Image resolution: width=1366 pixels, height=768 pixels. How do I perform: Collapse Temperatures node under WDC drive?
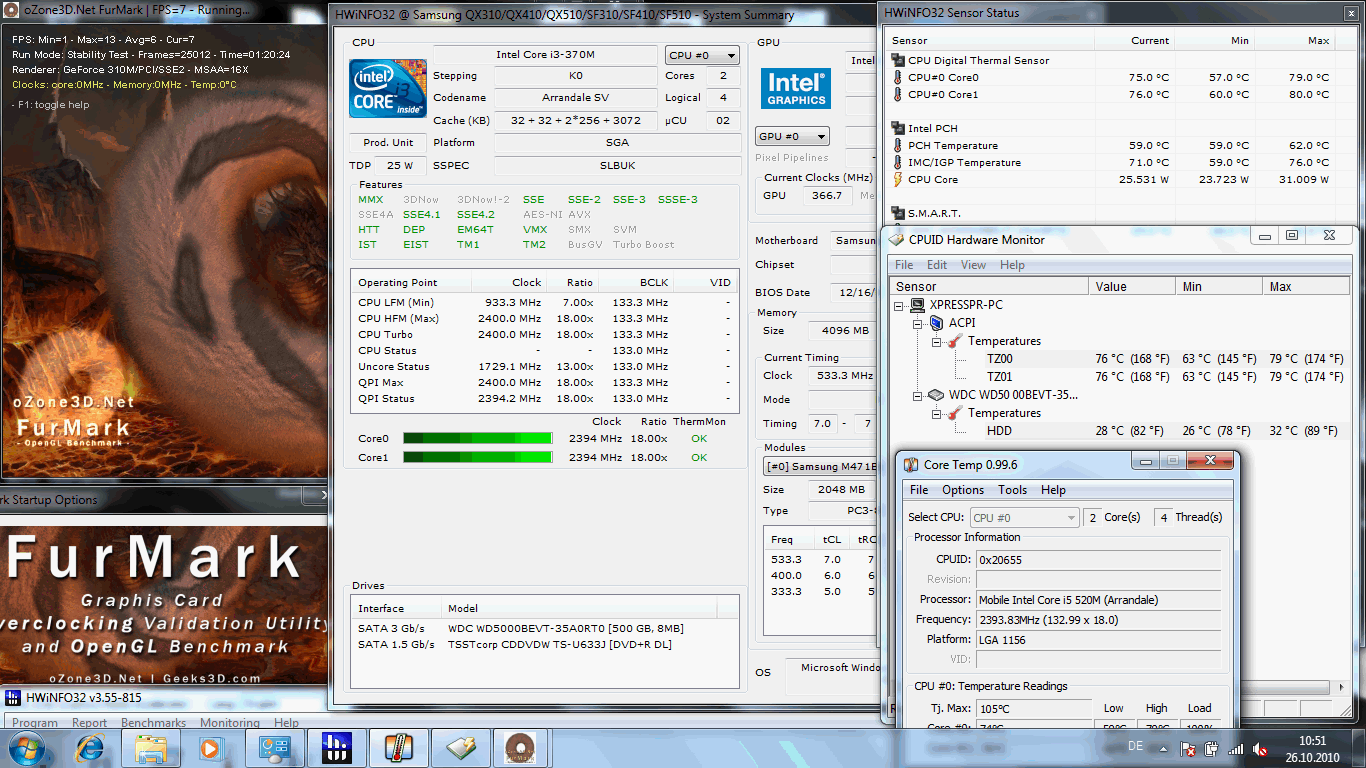936,413
